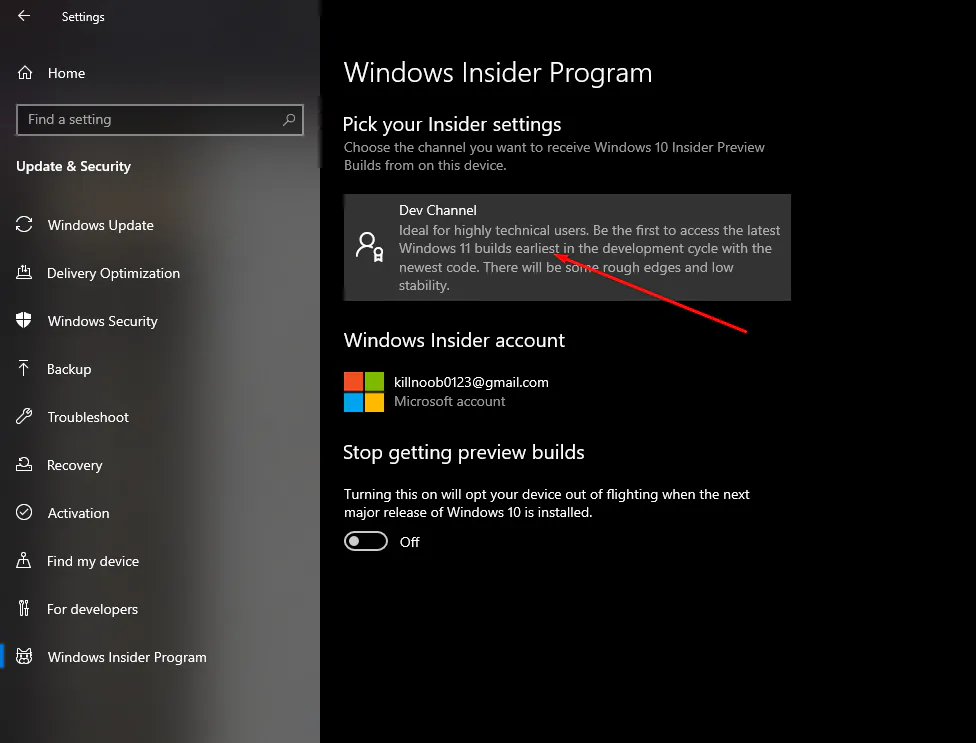The height and width of the screenshot is (743, 976).
Task: Go to Windows Security page
Action: [x=103, y=321]
